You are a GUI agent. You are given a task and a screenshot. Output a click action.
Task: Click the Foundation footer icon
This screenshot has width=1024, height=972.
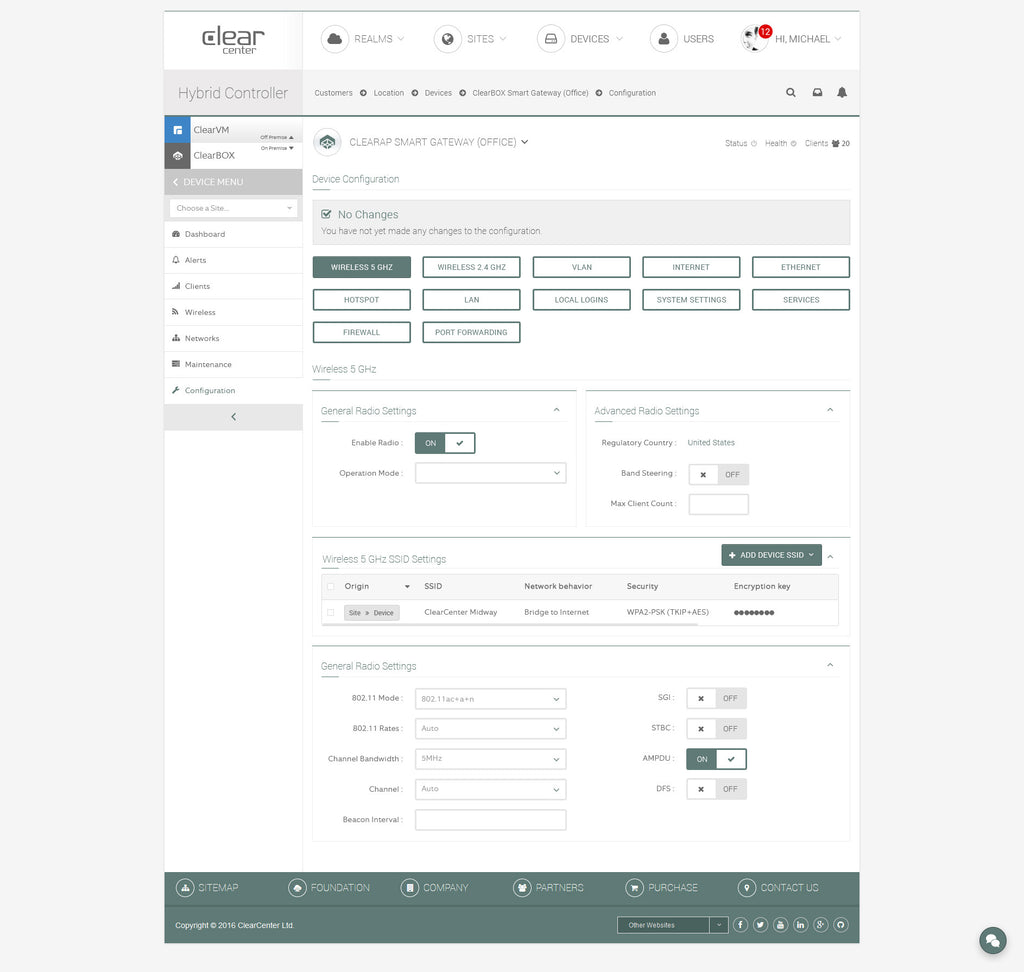(x=297, y=888)
